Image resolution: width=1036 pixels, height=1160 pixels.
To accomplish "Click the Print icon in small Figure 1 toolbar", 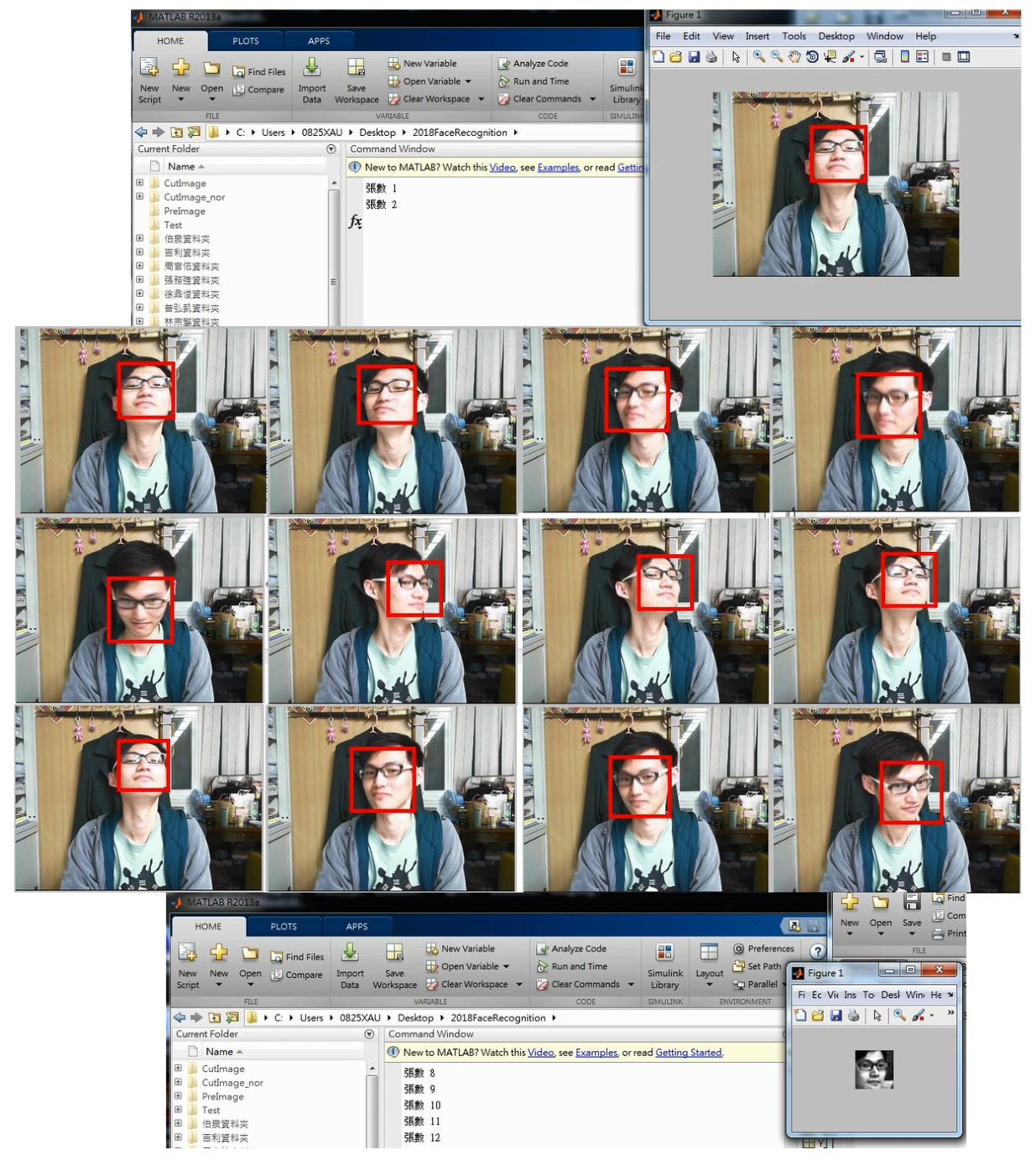I will [x=853, y=1016].
